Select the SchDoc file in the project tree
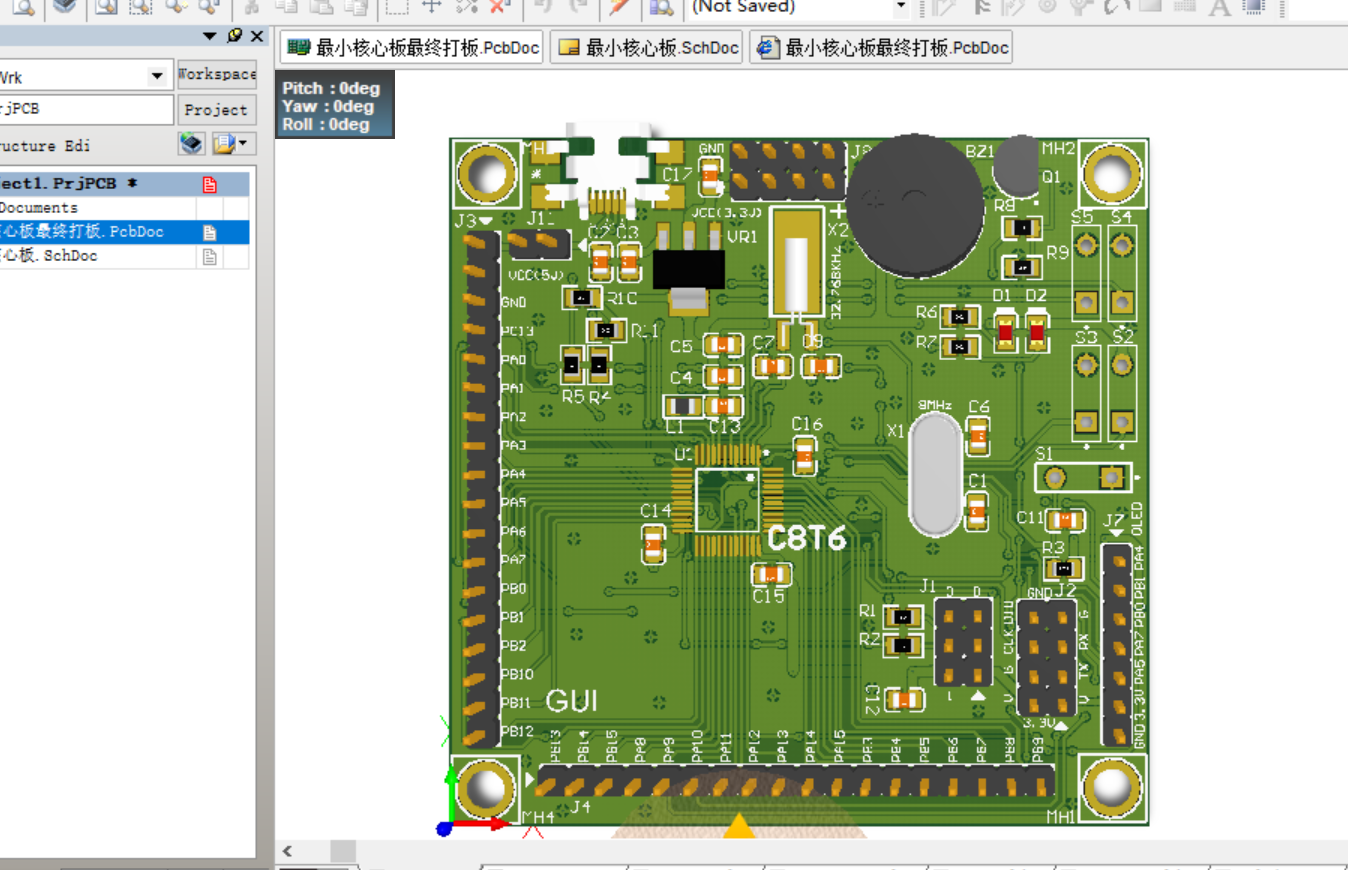The height and width of the screenshot is (870, 1348). click(x=48, y=256)
